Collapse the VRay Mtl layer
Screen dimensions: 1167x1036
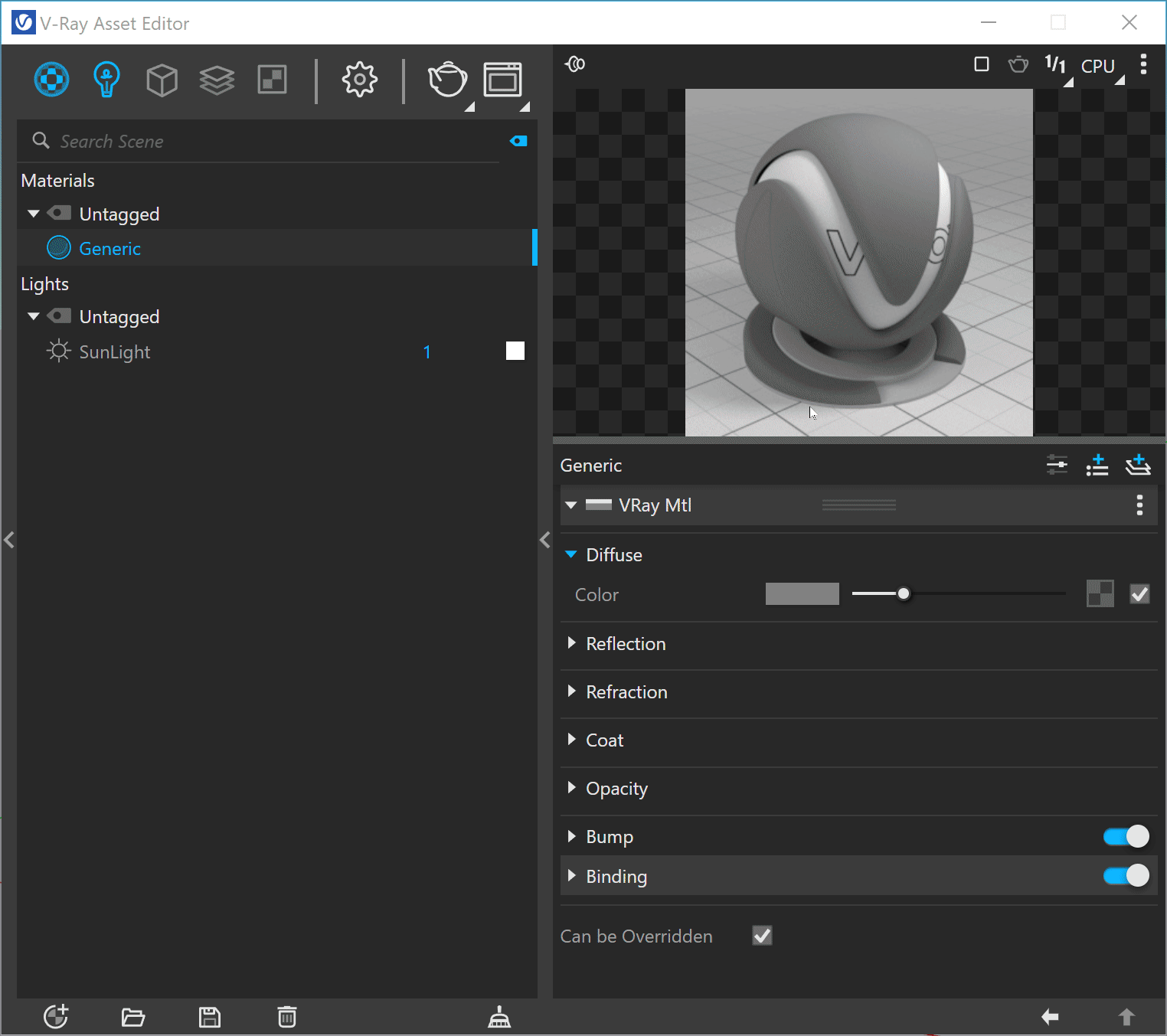(x=571, y=505)
